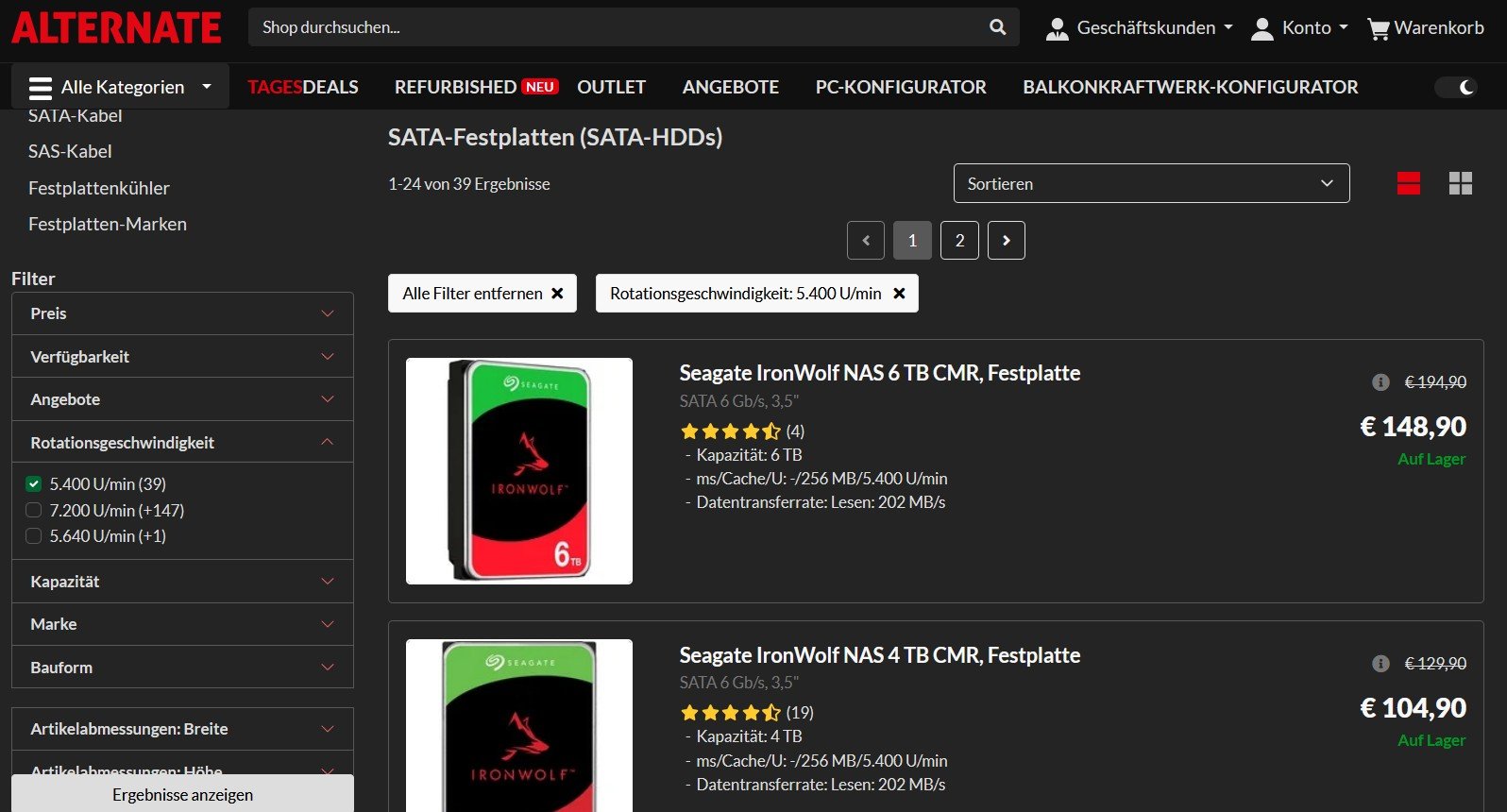Open Seagate IronWolf NAS 6 TB product link
The image size is (1507, 812).
[x=879, y=373]
